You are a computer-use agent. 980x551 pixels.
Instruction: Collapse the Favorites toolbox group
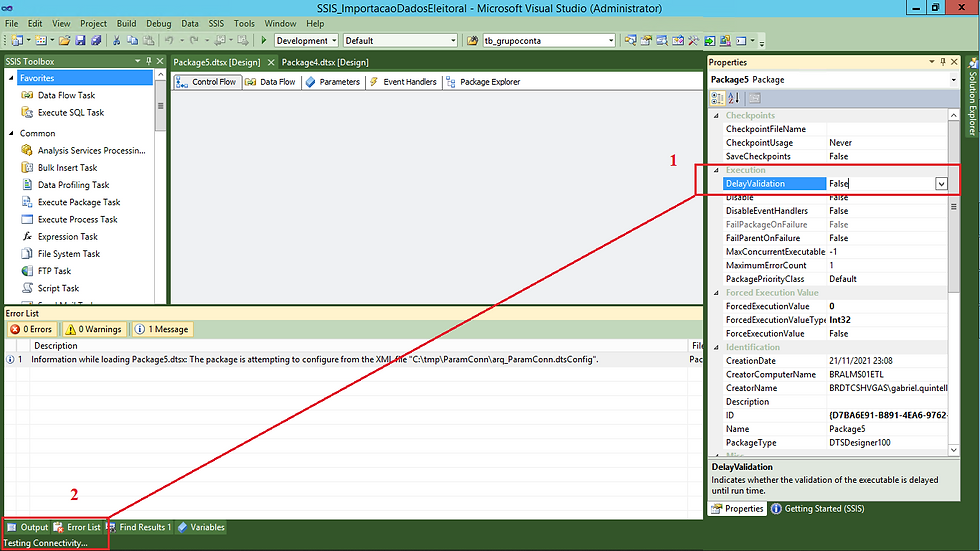pyautogui.click(x=11, y=78)
